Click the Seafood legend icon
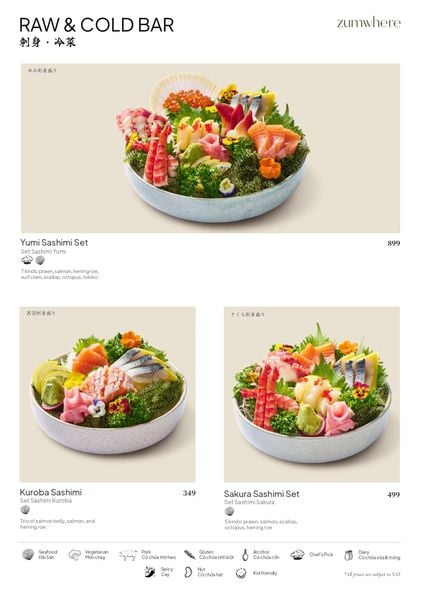 [28, 554]
